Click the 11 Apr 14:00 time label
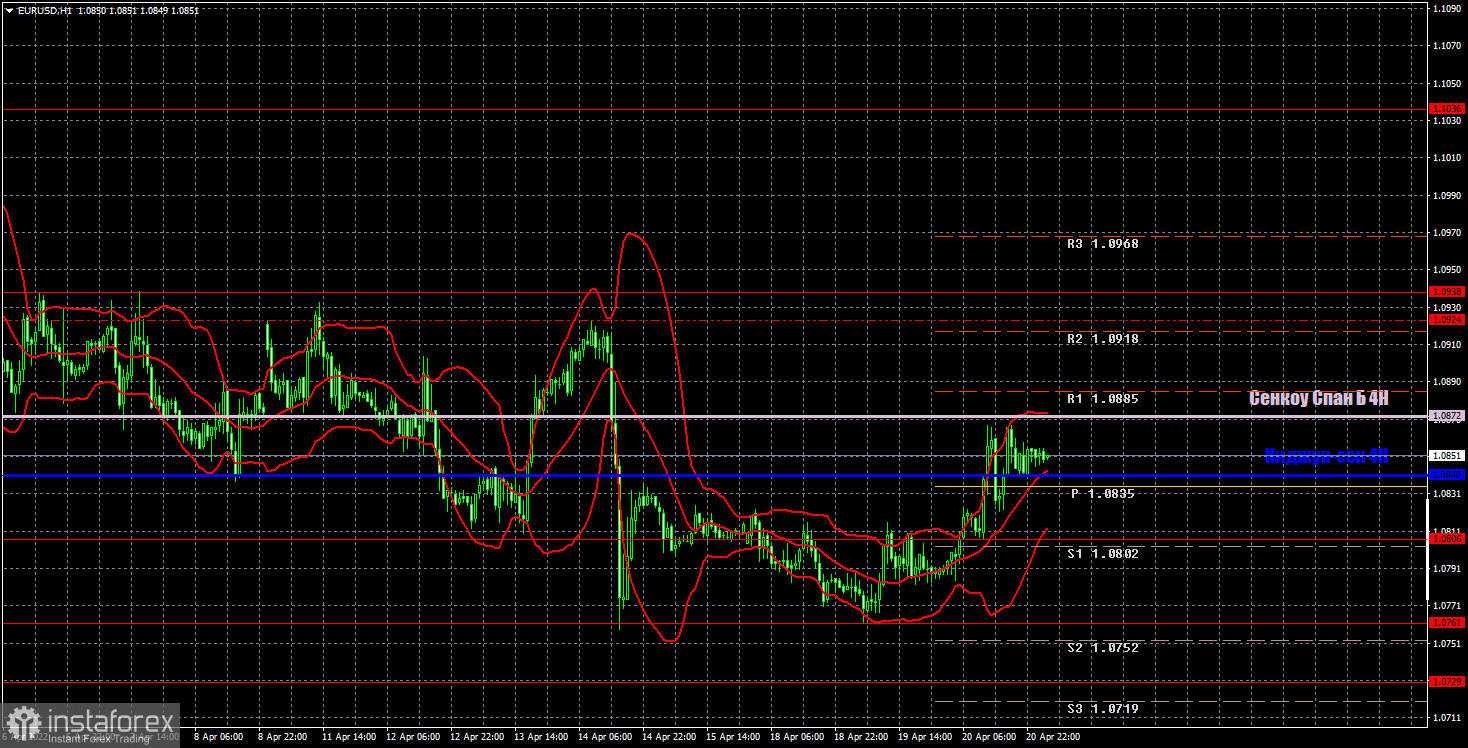The height and width of the screenshot is (748, 1468). pos(349,736)
